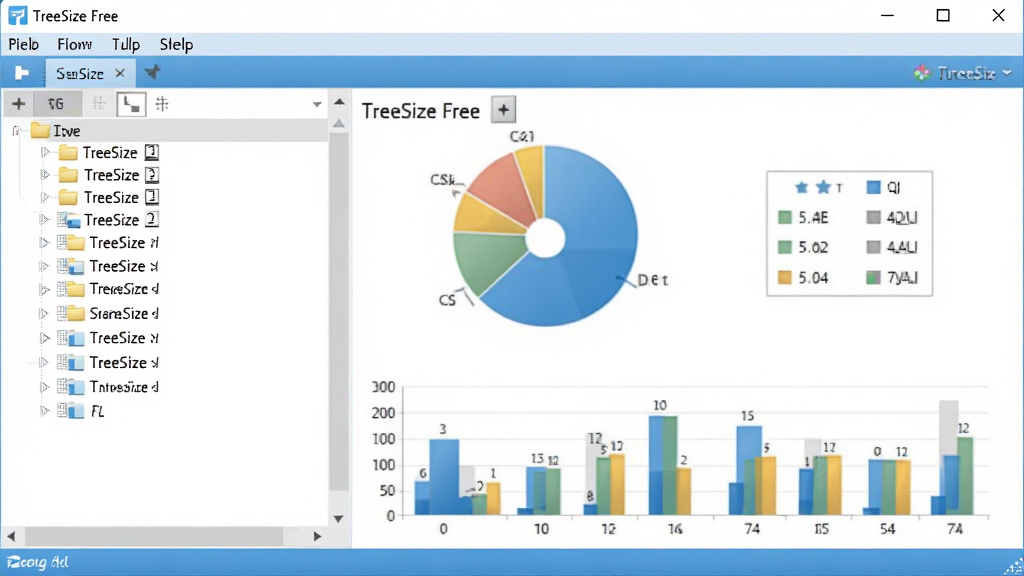Viewport: 1024px width, 576px height.
Task: Select the faded grid icon in tree toolbar
Action: pyautogui.click(x=99, y=103)
